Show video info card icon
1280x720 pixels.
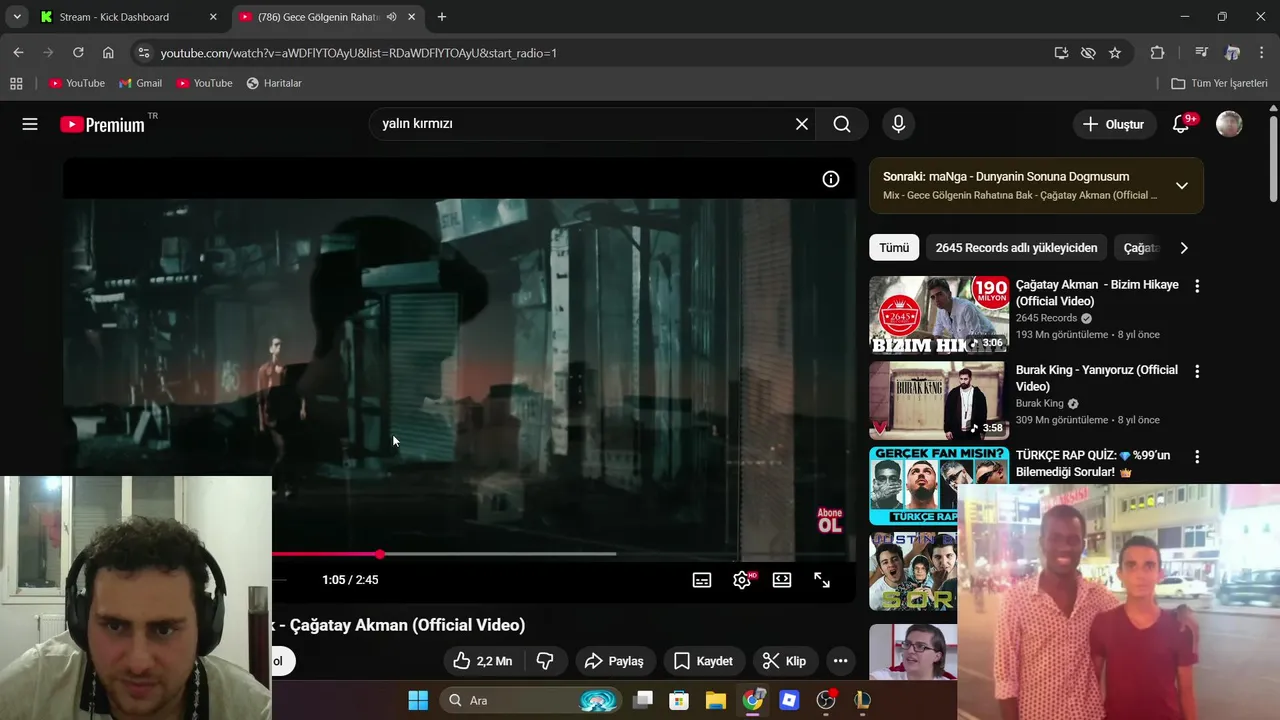(831, 179)
